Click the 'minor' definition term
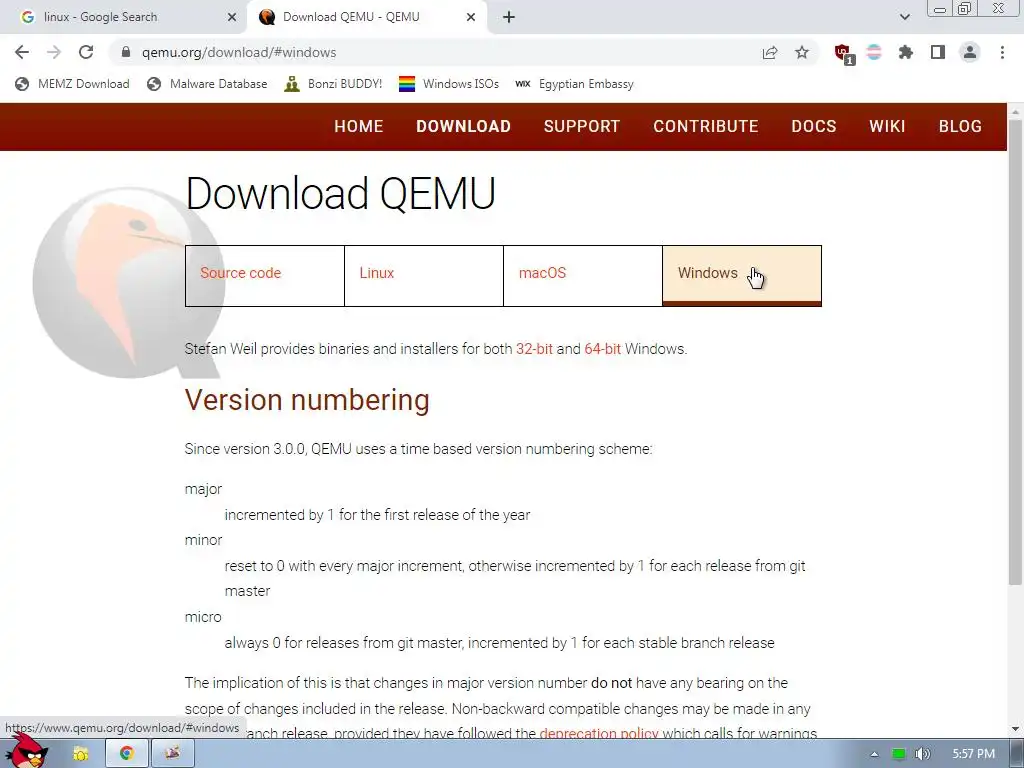This screenshot has height=768, width=1024. [203, 540]
